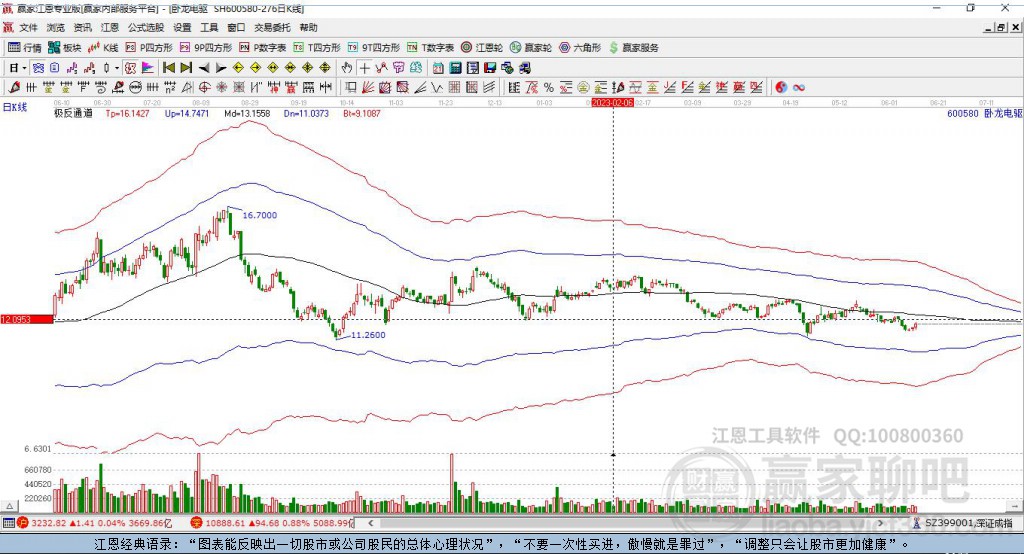Select the candlestick chart style icon

coord(107,68)
